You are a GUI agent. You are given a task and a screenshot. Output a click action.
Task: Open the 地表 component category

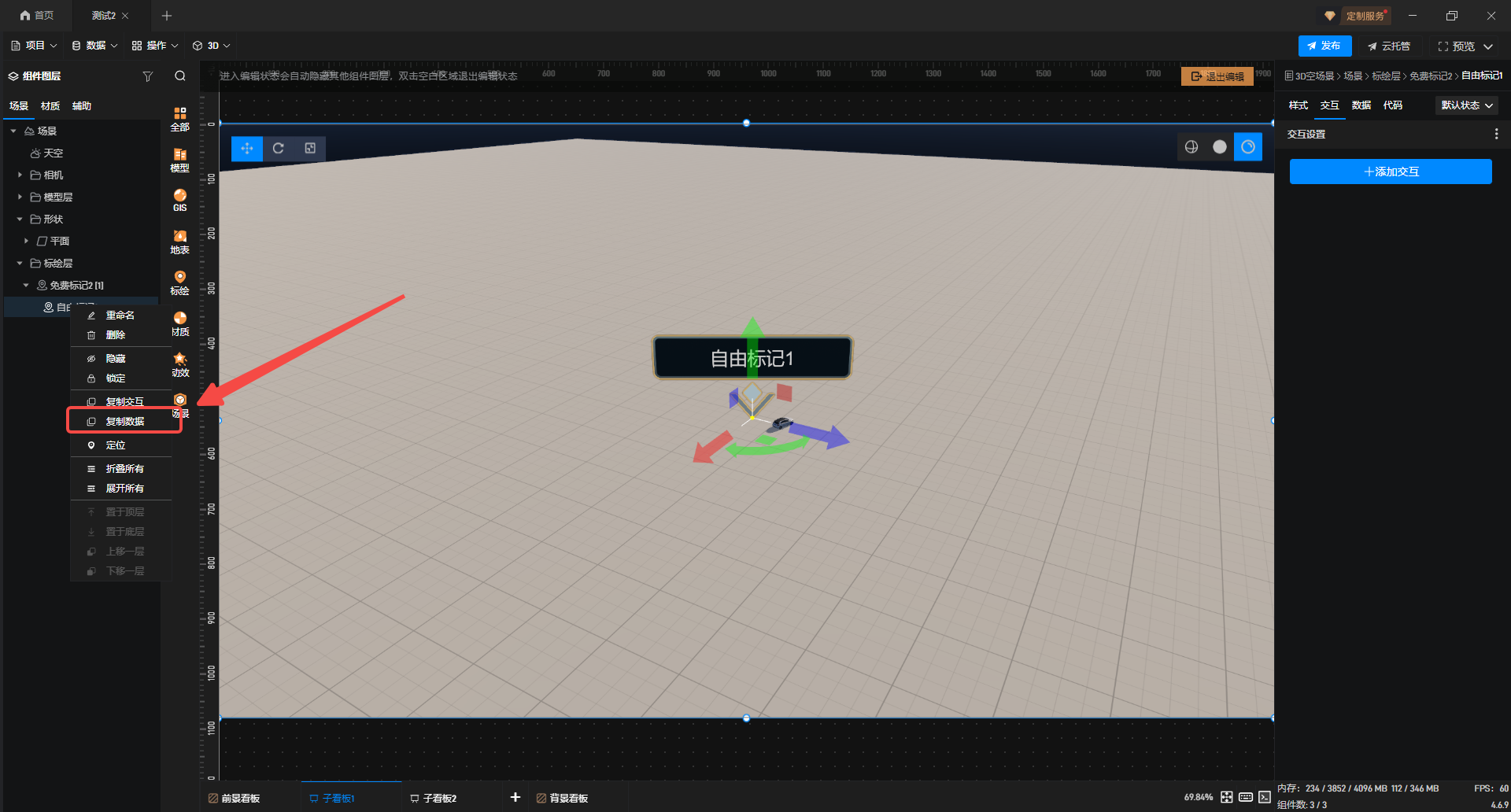point(180,242)
